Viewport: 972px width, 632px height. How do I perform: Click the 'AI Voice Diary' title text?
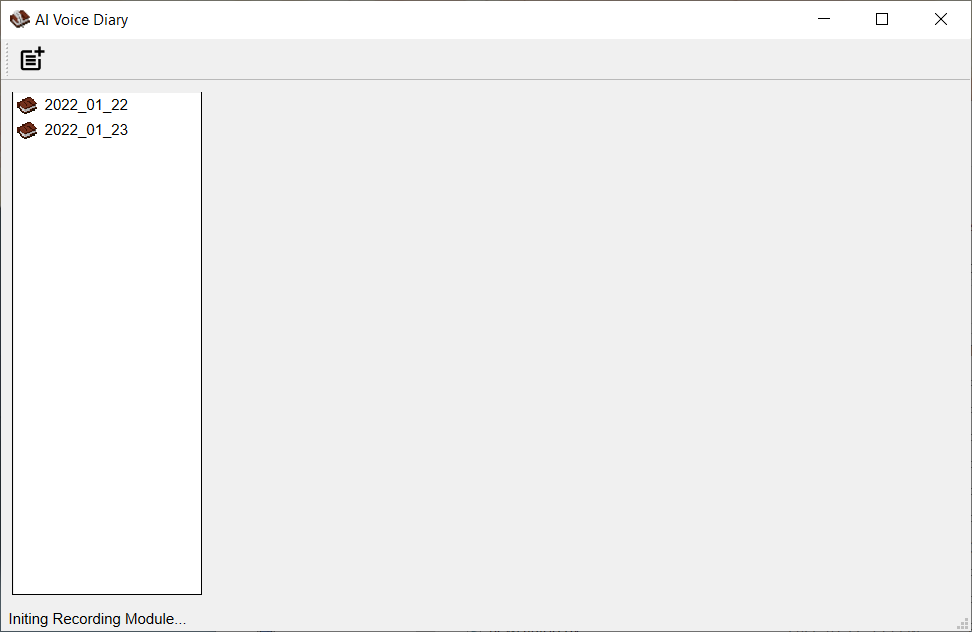pos(82,20)
